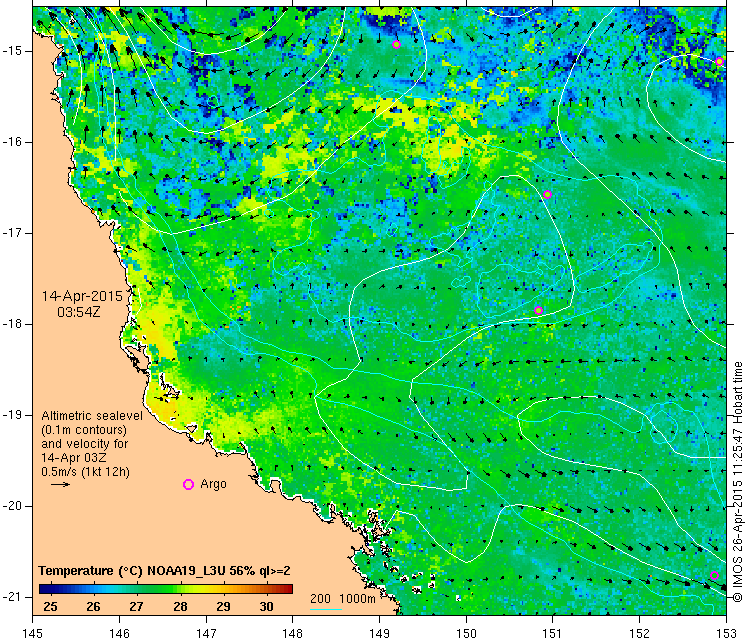Click the longitude label "153"
Viewport: 750px width, 640px height.
tap(726, 633)
